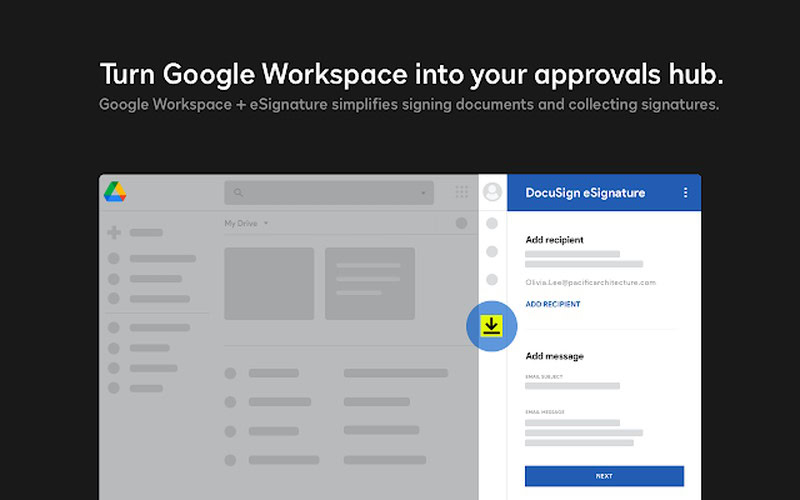This screenshot has height=500, width=800.
Task: Click the yellow DocuSign download icon
Action: click(491, 326)
